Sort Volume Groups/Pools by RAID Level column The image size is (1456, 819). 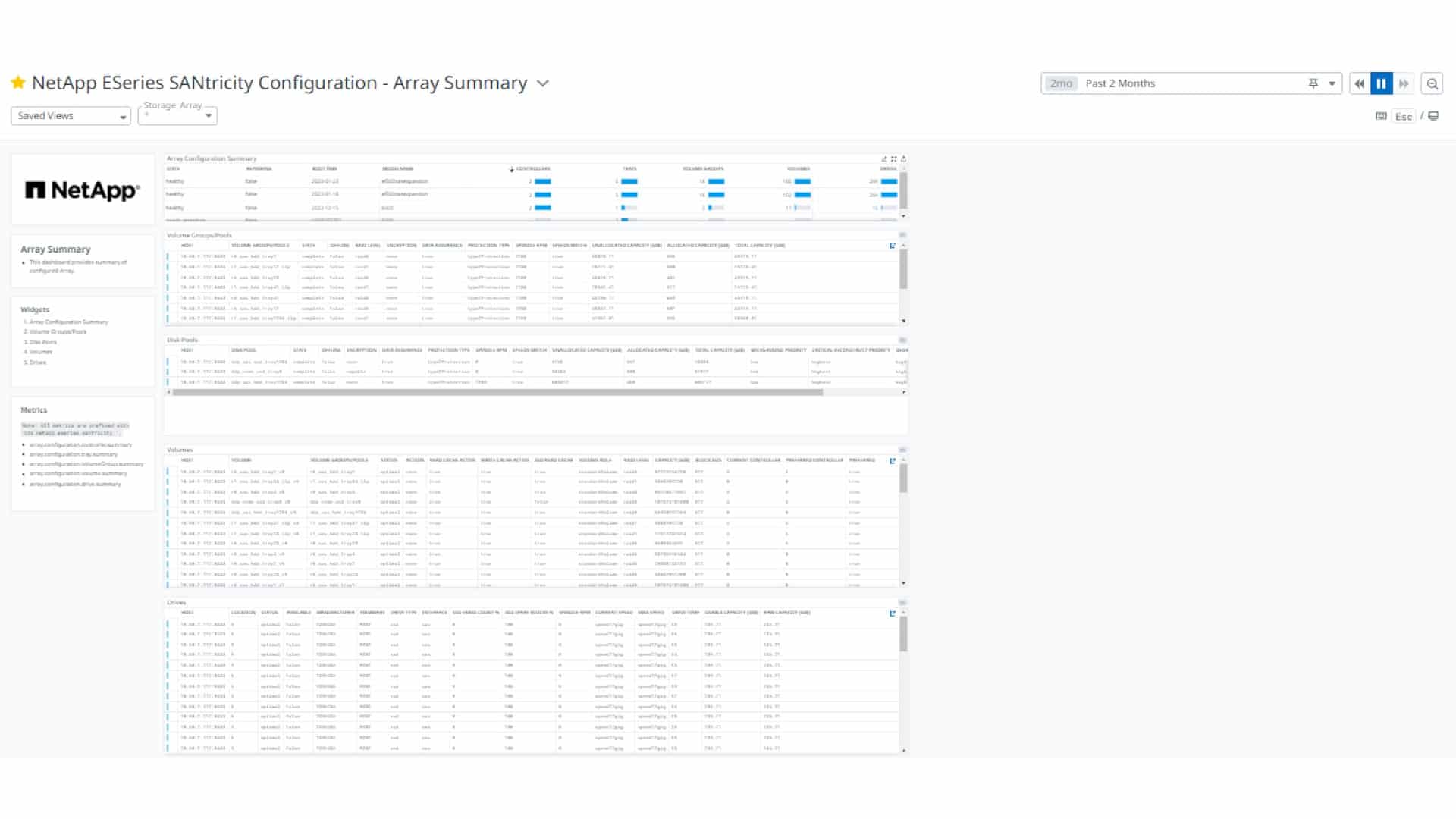click(367, 246)
